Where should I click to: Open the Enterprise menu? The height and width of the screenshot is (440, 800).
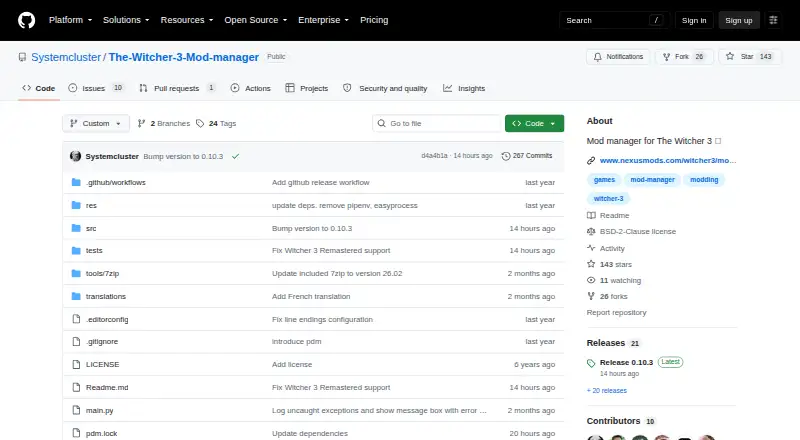(x=323, y=20)
